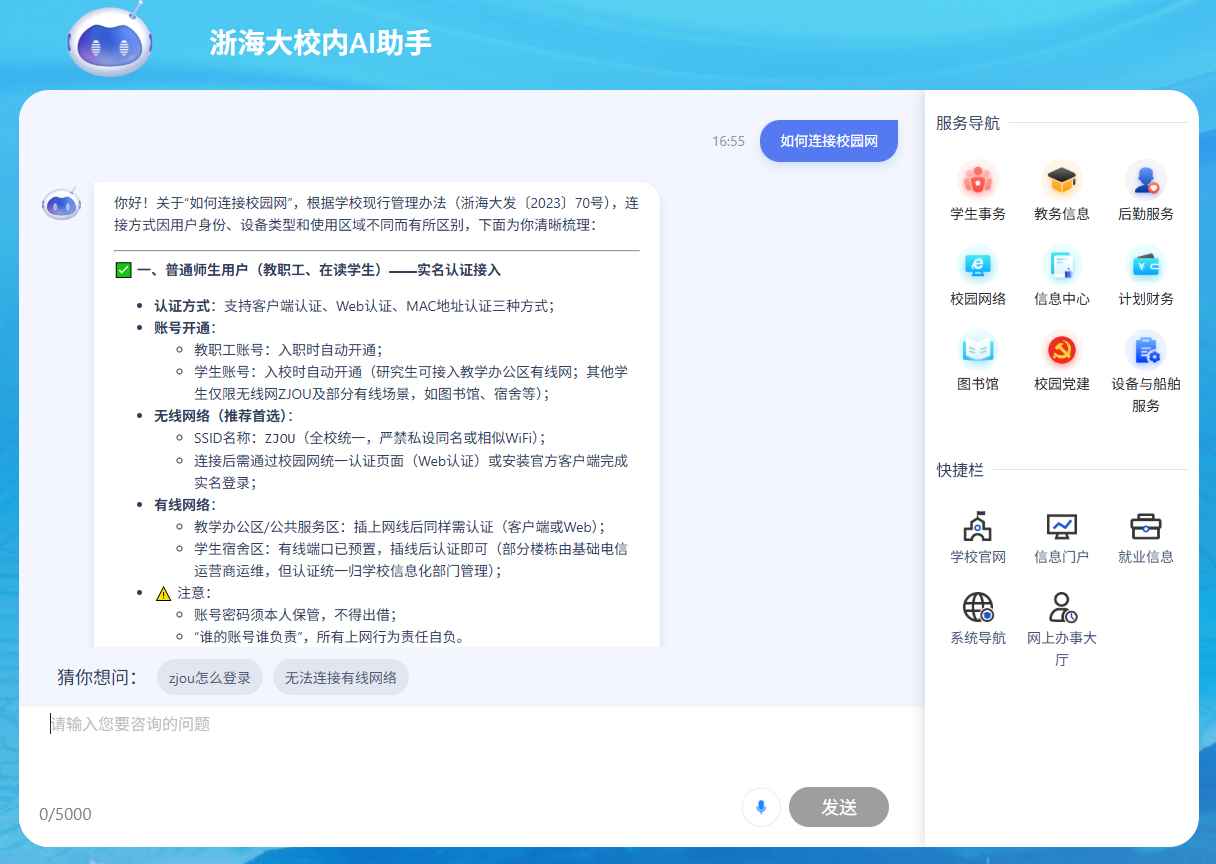Open the 学校官网 shortcut icon
This screenshot has width=1216, height=864.
(x=978, y=526)
